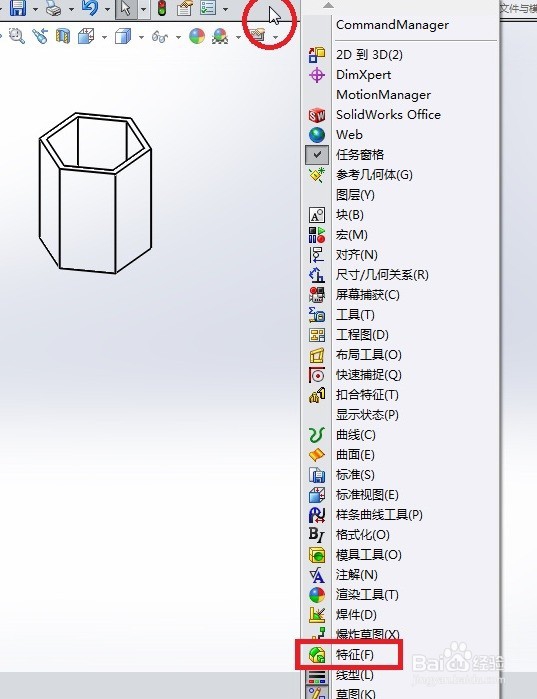Viewport: 537px width, 699px height.
Task: Click 爆炸草图(X) explode sketch entry
Action: (401, 634)
